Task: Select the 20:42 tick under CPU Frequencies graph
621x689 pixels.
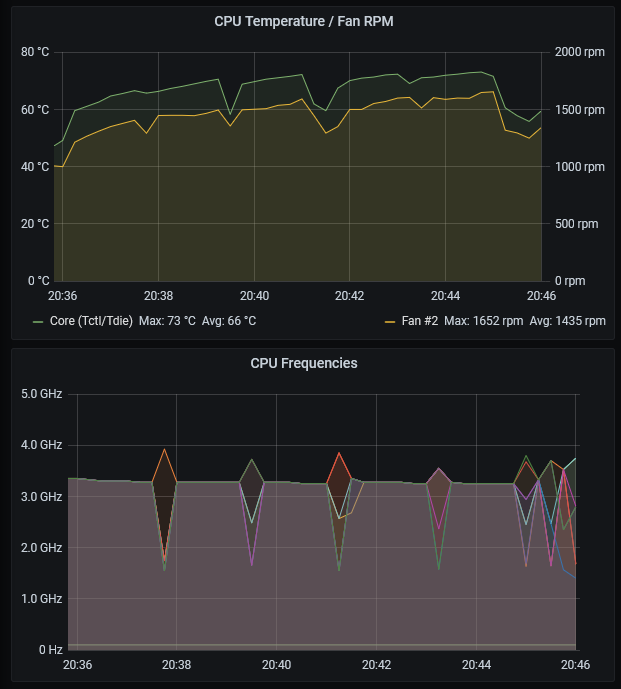Action: click(x=376, y=665)
